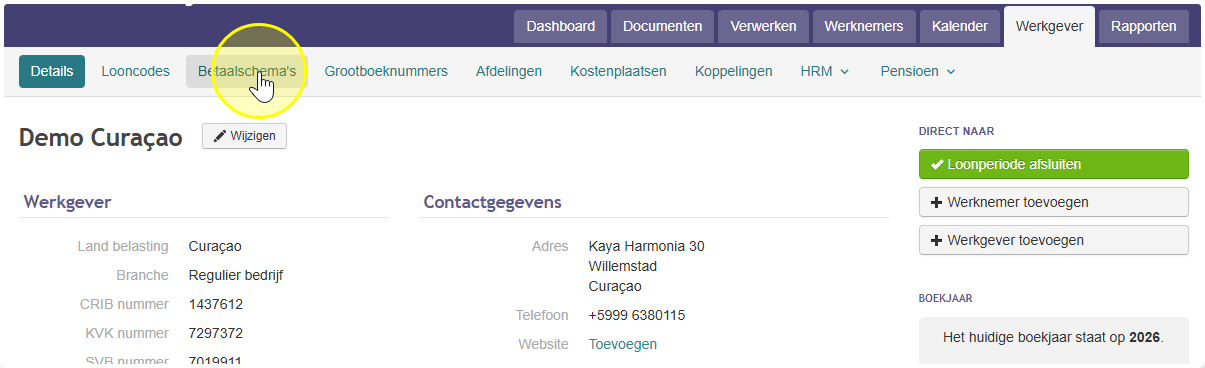Select the Details sub-tab

tap(52, 71)
